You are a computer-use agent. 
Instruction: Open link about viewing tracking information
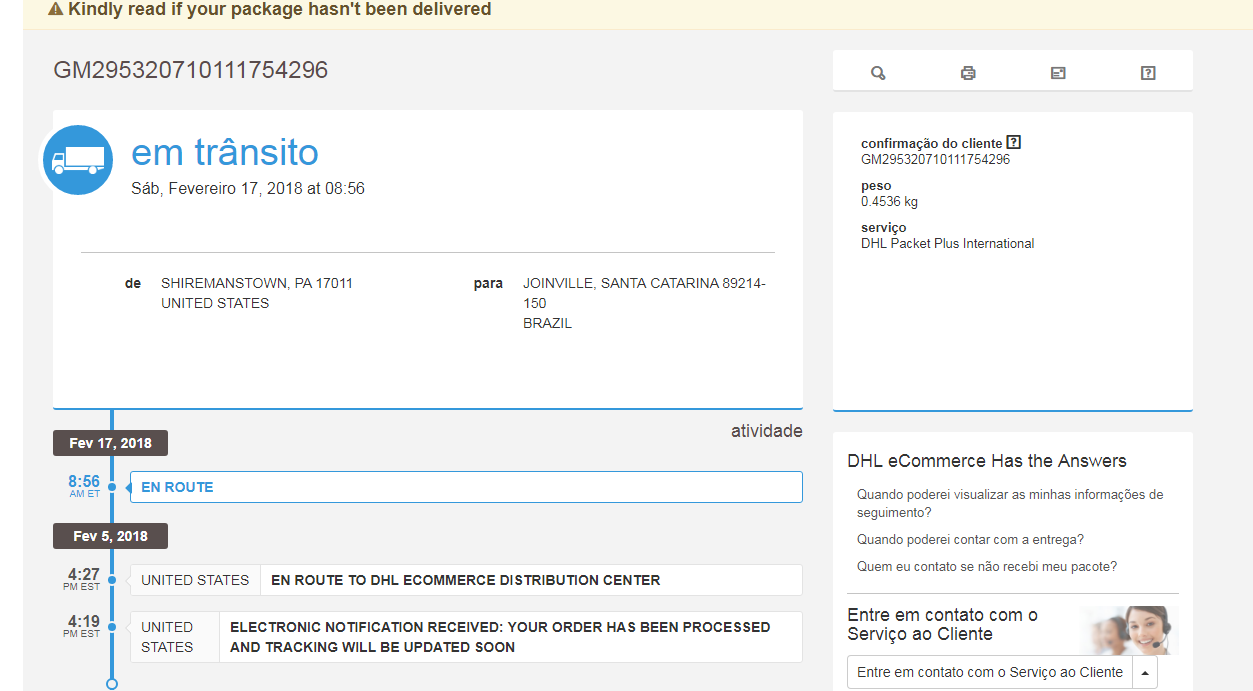(x=1009, y=503)
